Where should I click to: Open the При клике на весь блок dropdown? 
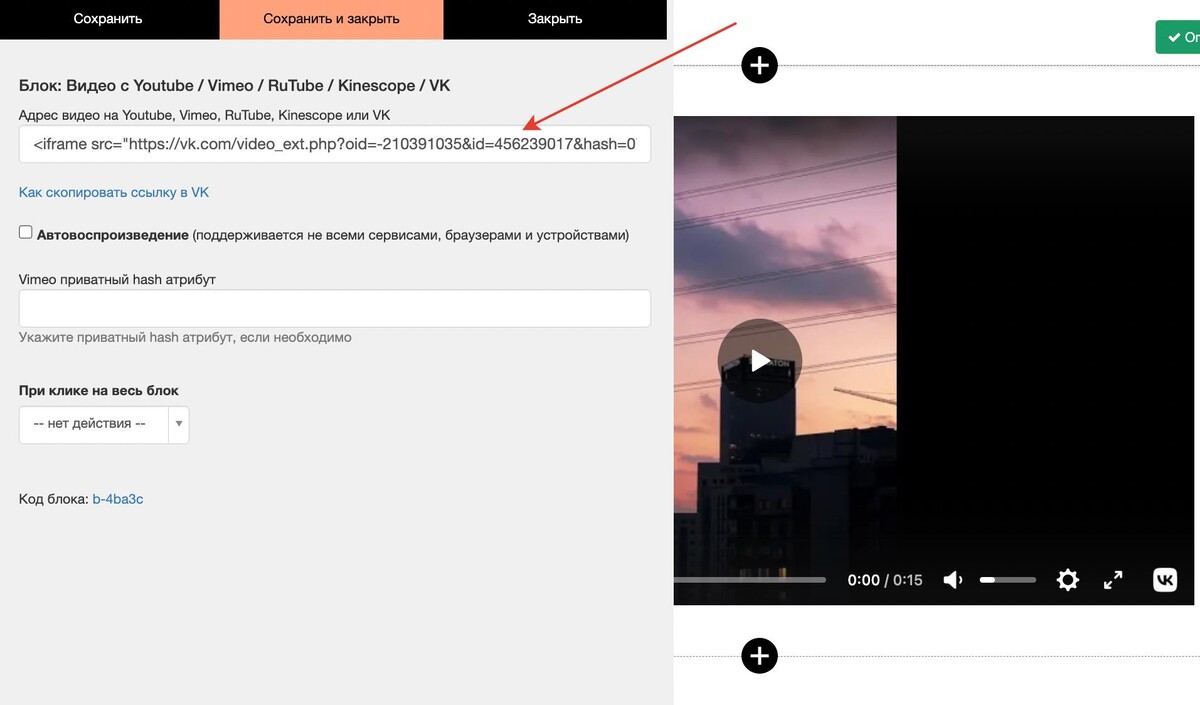click(x=104, y=424)
